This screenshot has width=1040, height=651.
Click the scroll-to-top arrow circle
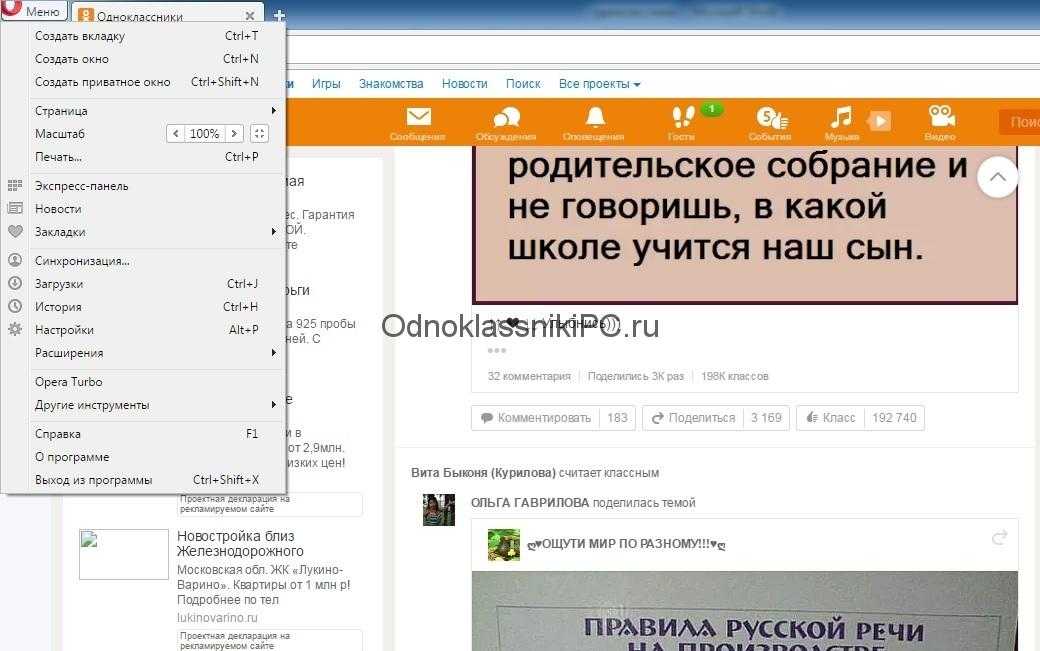[x=997, y=179]
